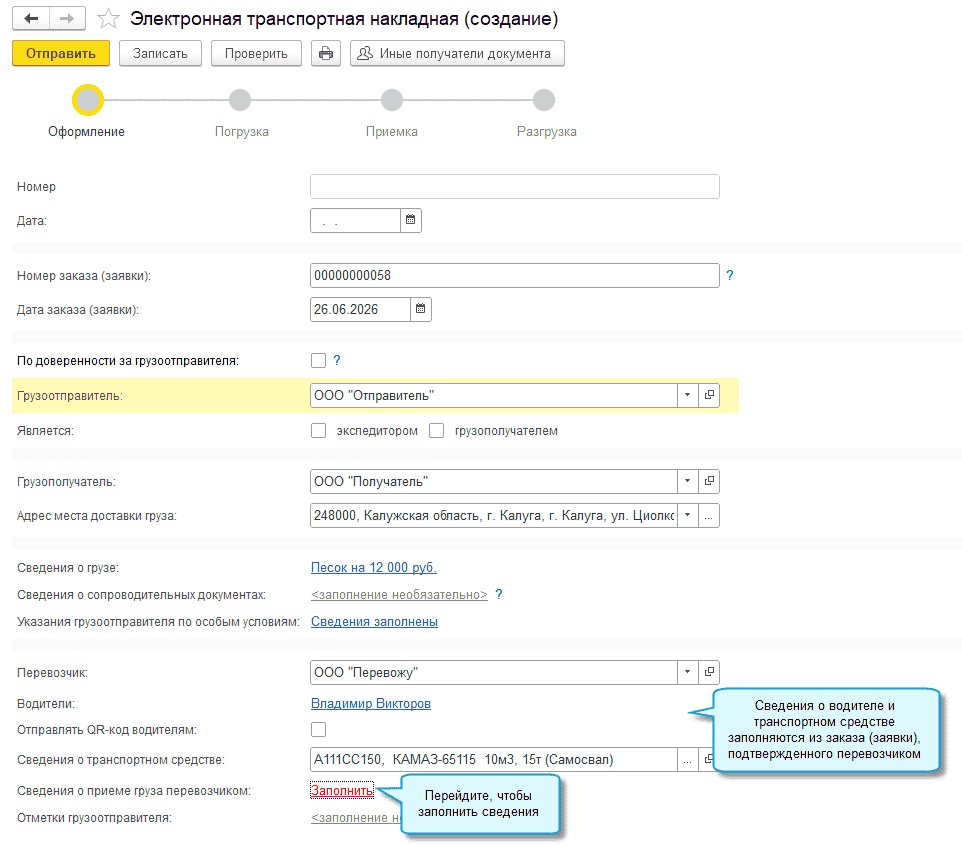Click the transport field with КАМАЗ-65115
This screenshot has width=962, height=845.
point(494,760)
